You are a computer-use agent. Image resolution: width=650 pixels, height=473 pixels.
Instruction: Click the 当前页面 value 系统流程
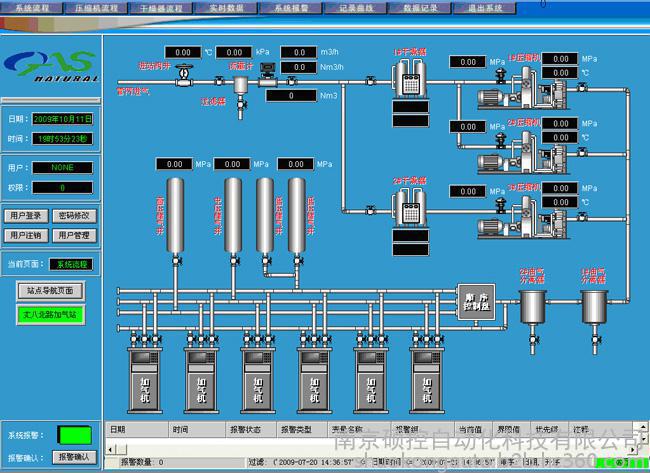[x=72, y=264]
